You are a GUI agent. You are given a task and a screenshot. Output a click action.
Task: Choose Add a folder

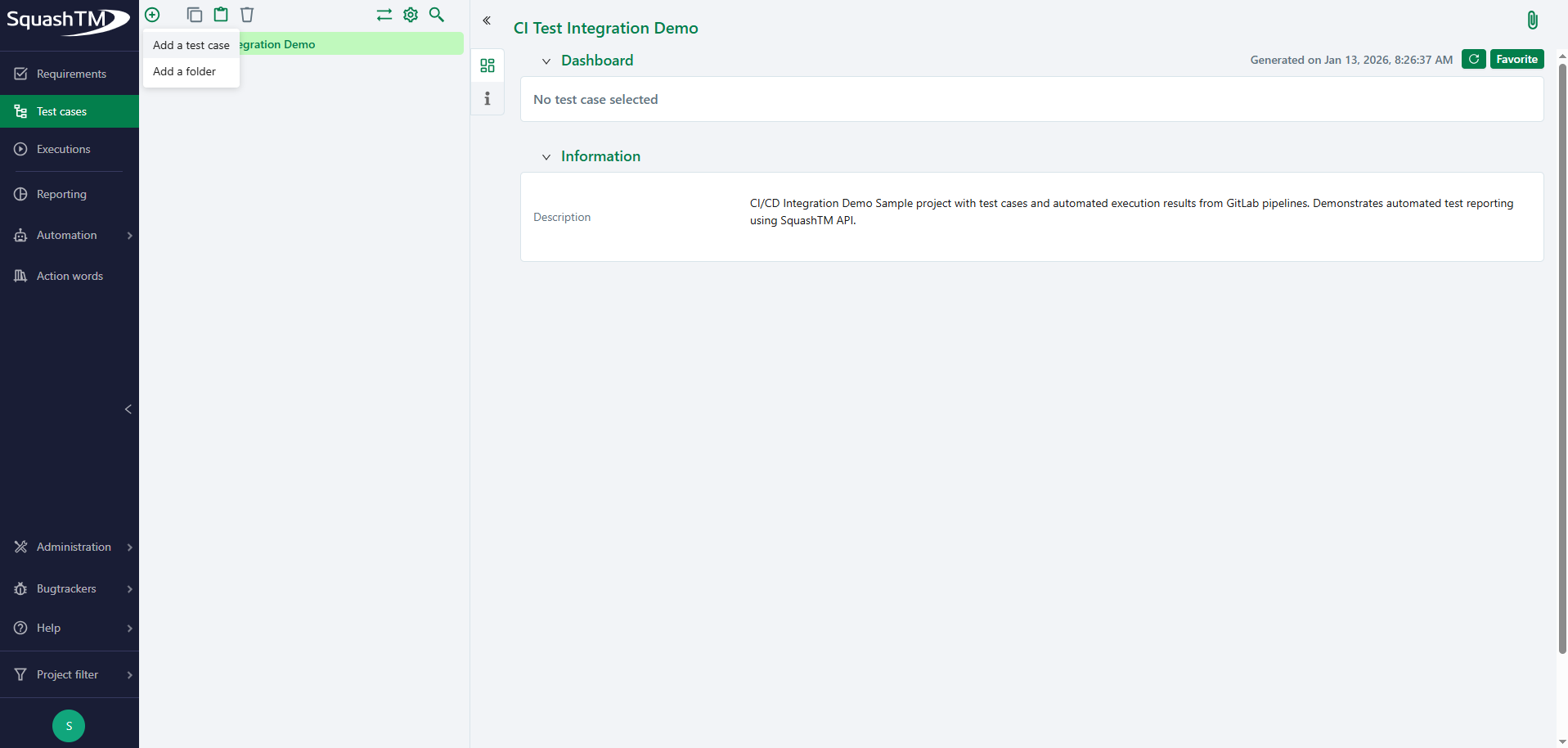(x=183, y=71)
